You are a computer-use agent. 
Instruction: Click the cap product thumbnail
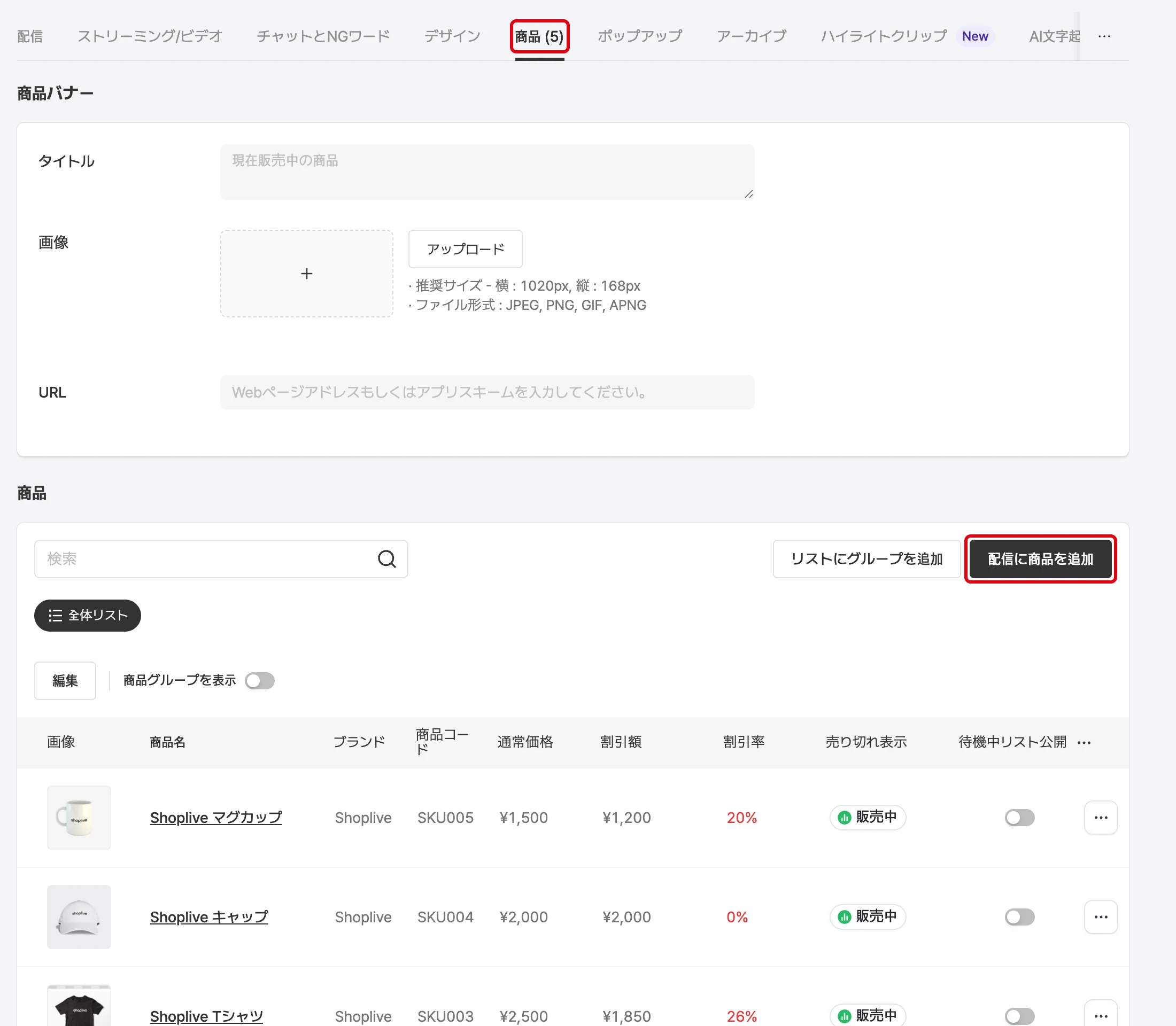[79, 916]
